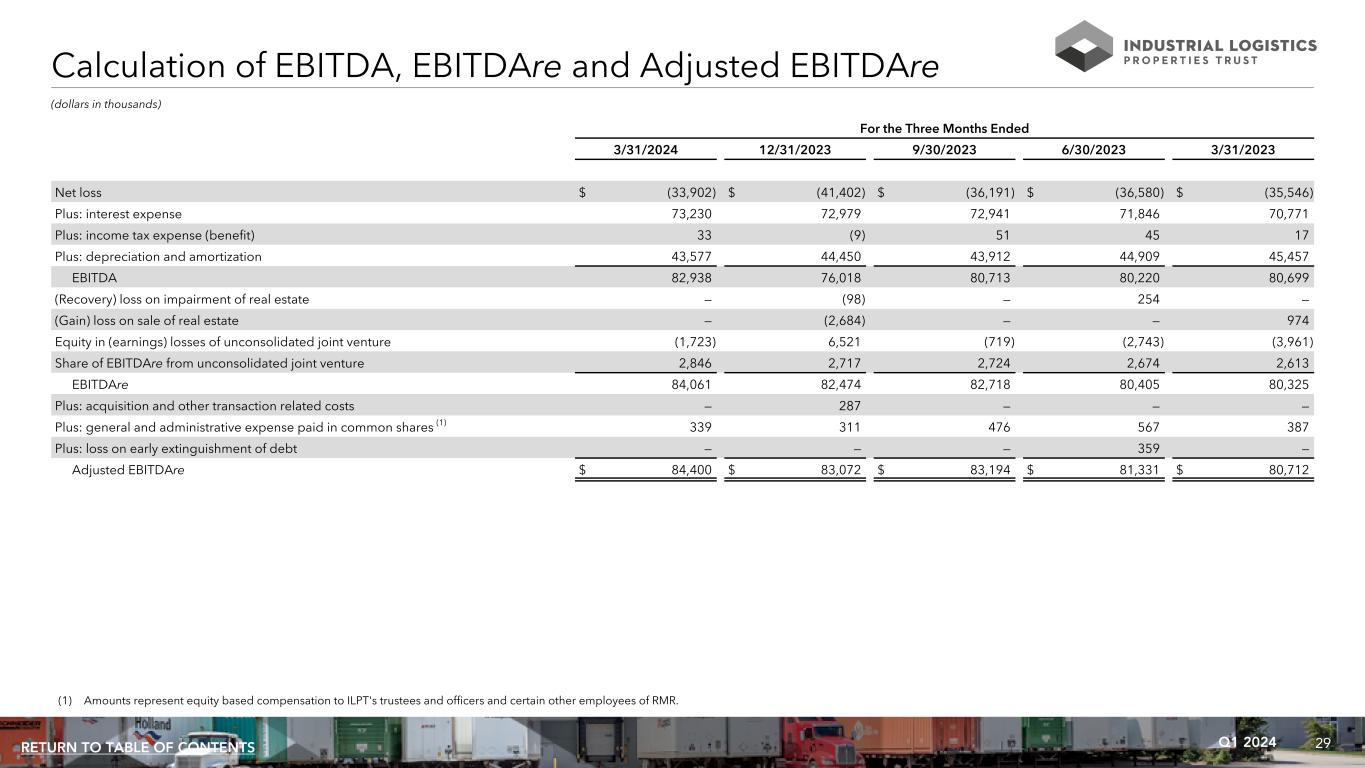The image size is (1365, 768).
Task: Click loss on sale value 974
Action: pos(1298,320)
